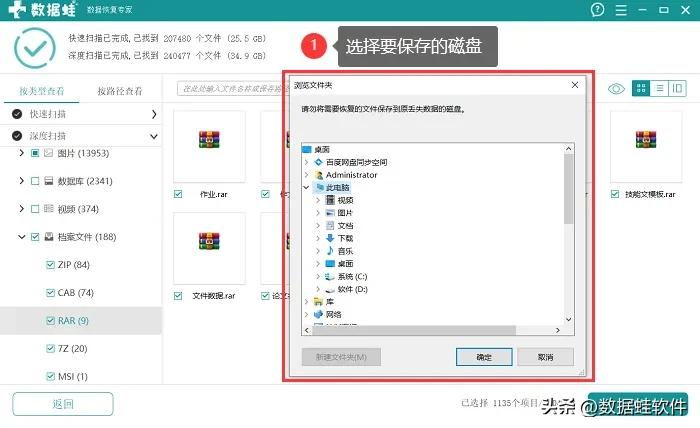Select 视频 folder icon in dialog tree

pos(331,200)
